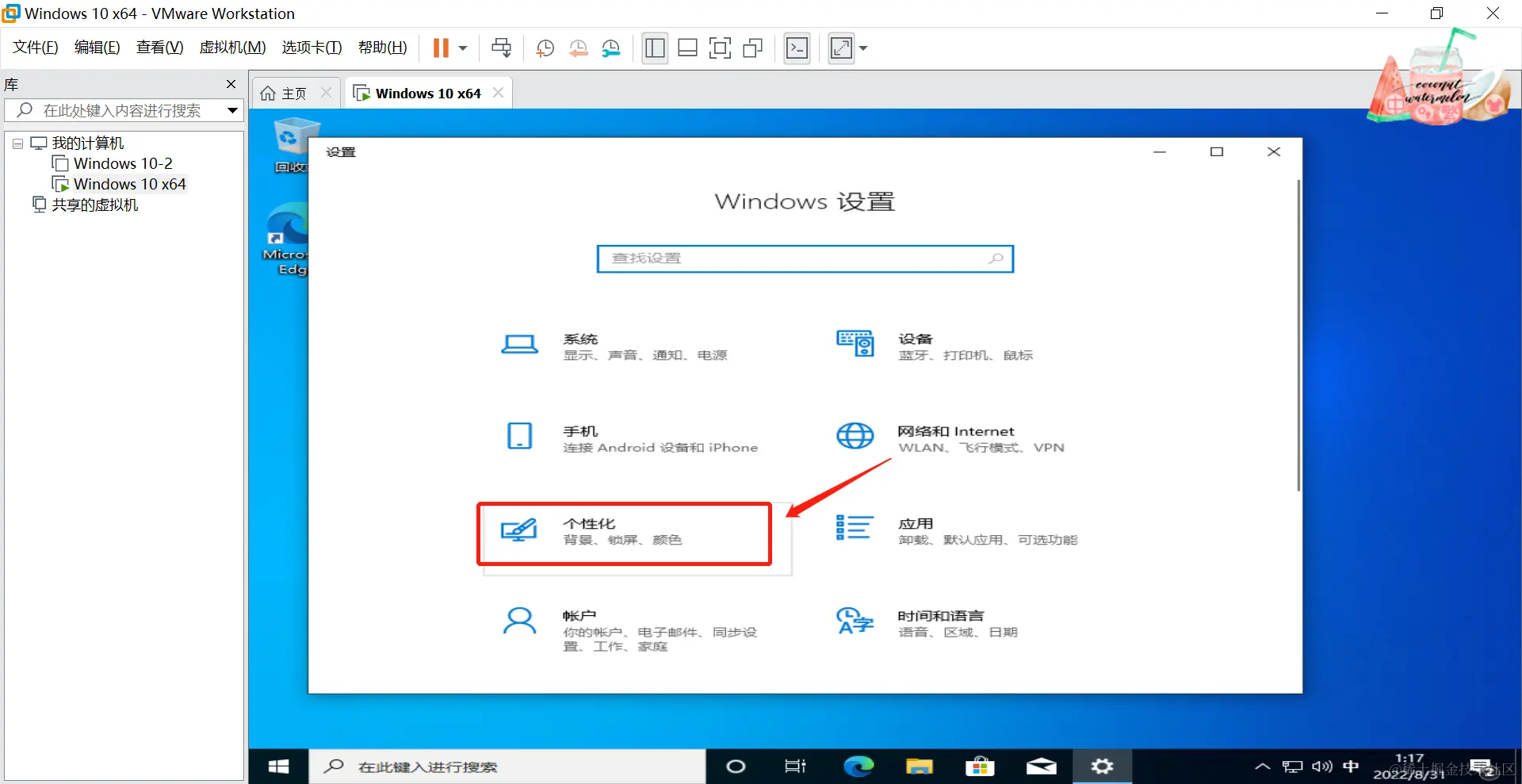Screen dimensions: 1522x784
Task: Open the stretch display dropdown arrow
Action: [x=863, y=48]
